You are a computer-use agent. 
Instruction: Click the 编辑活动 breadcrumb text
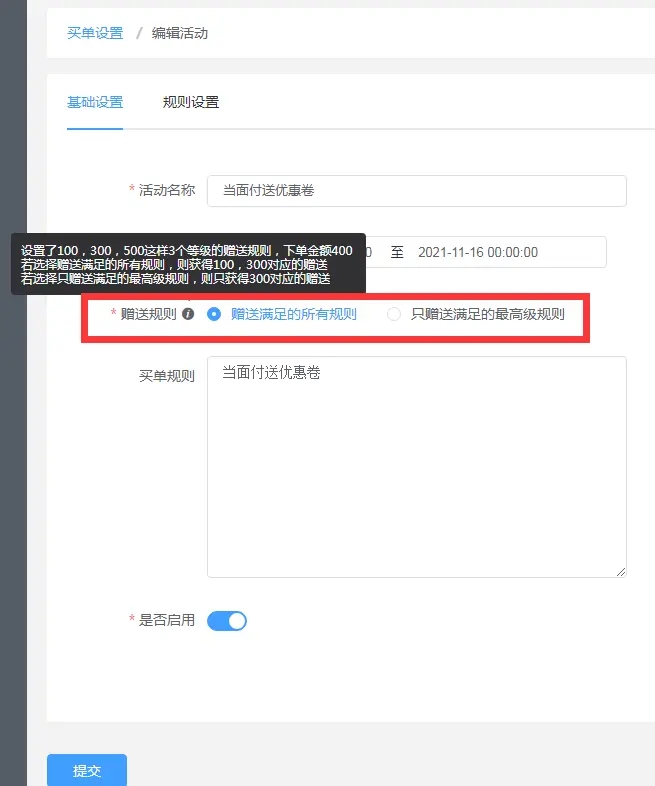pos(179,33)
